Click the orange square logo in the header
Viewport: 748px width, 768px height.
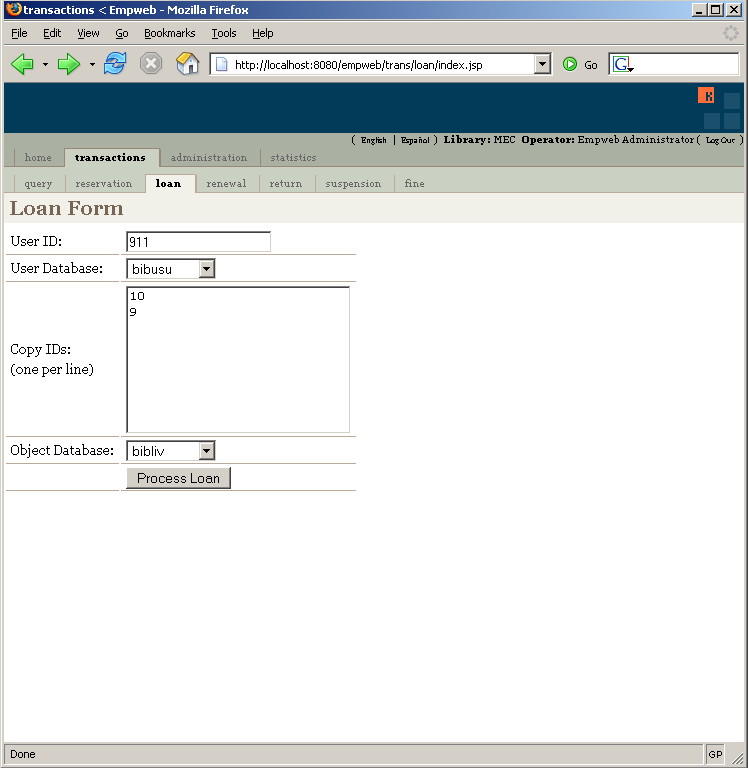(x=706, y=96)
